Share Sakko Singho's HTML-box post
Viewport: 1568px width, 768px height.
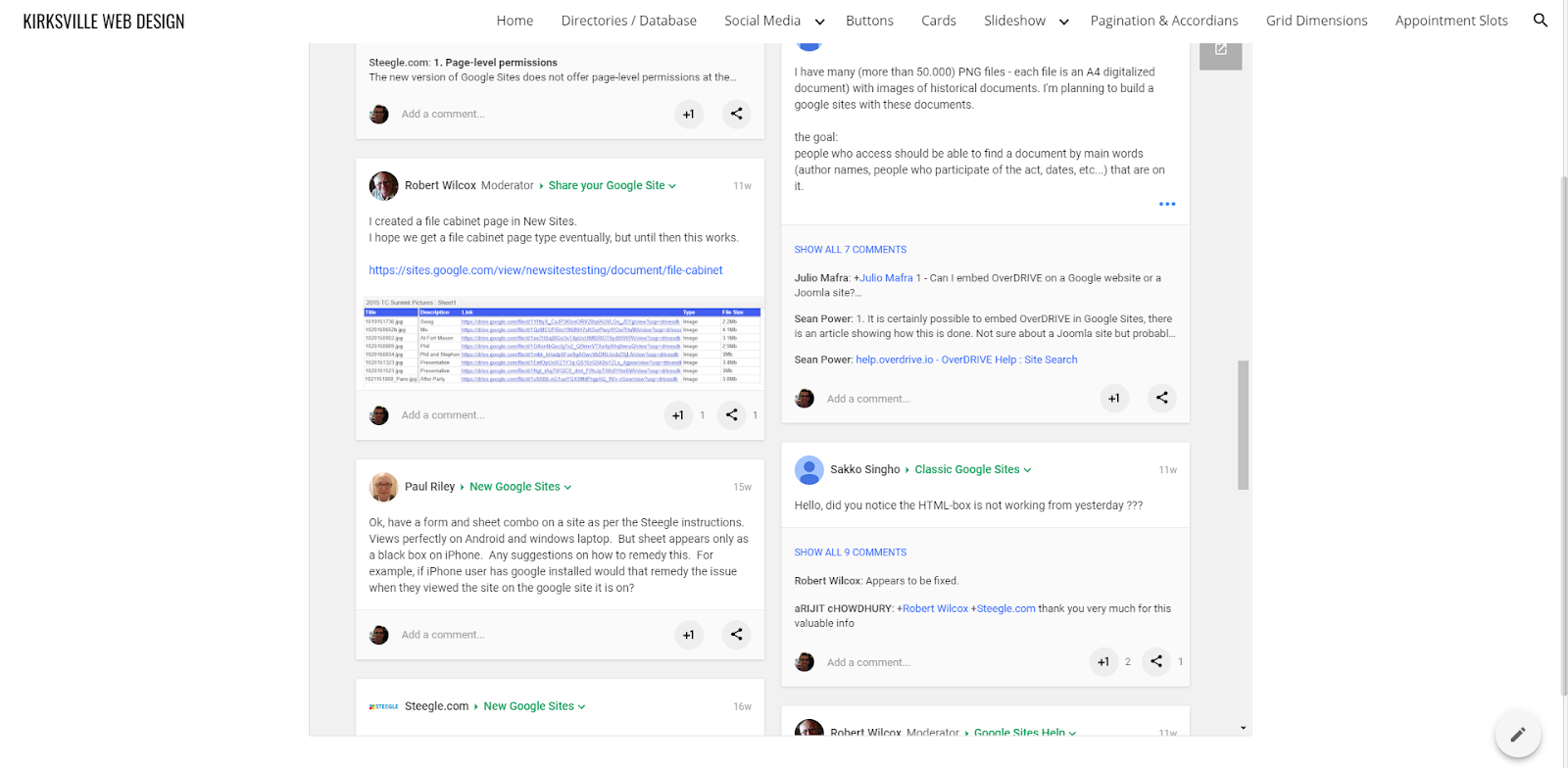coord(1156,661)
